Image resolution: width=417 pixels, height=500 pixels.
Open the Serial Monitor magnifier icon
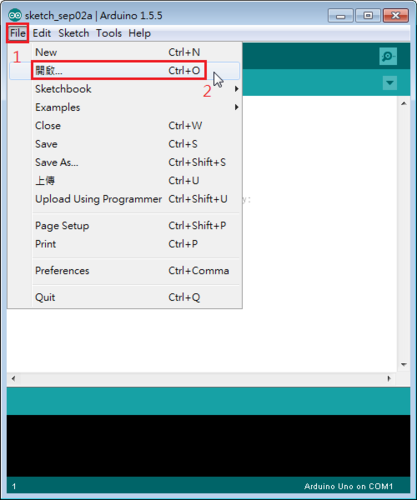tap(388, 56)
